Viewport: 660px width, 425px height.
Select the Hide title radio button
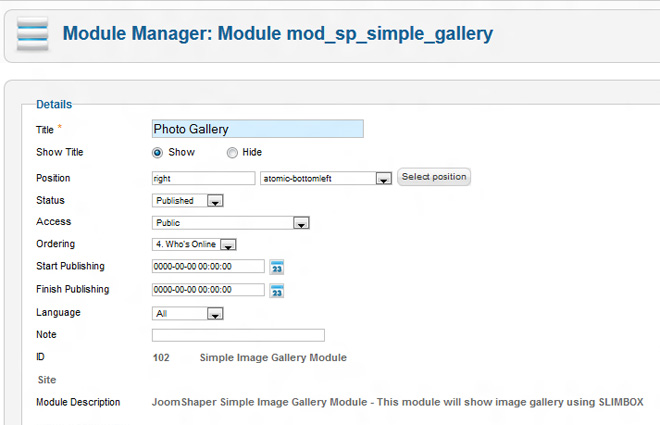point(232,153)
